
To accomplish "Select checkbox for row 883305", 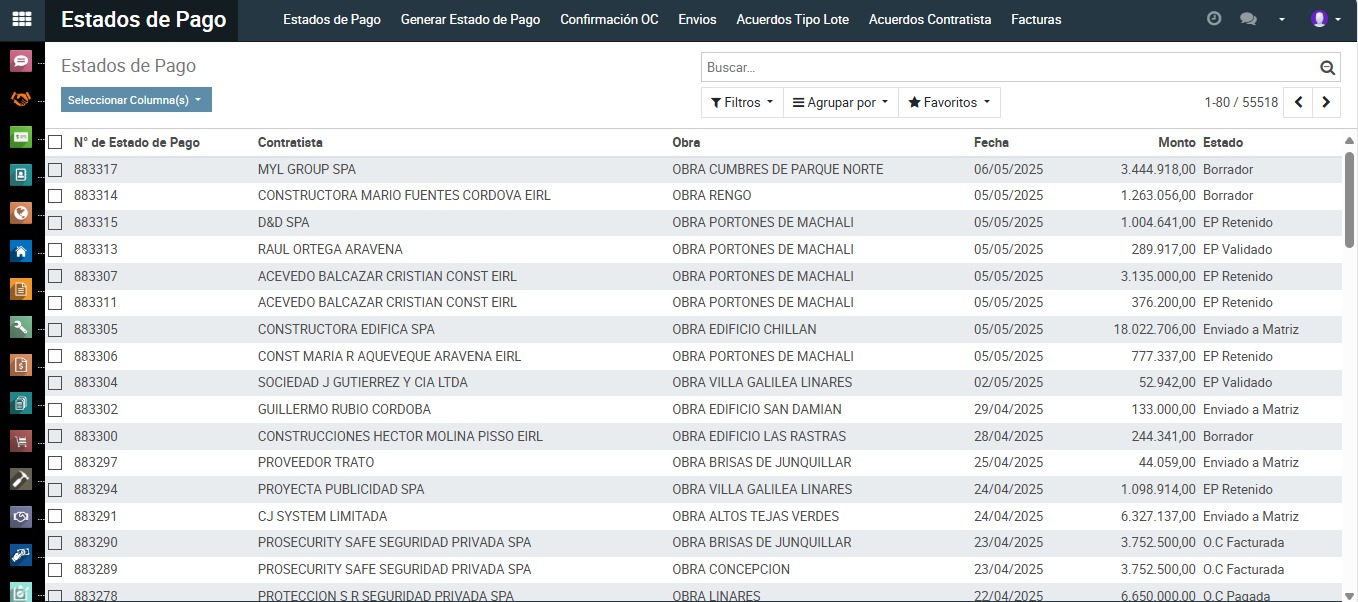I will click(x=55, y=329).
